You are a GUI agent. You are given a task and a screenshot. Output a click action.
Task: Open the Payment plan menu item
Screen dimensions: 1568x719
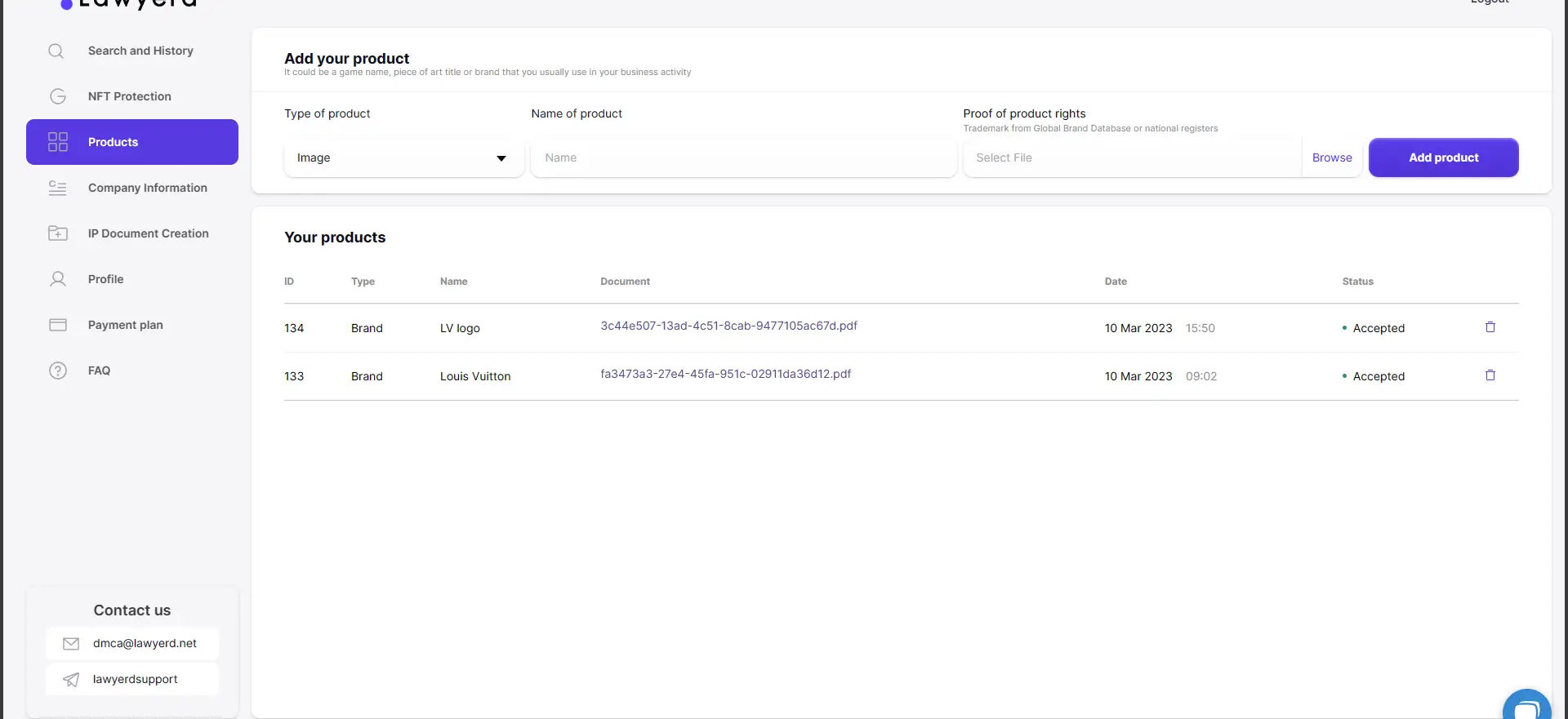click(x=126, y=325)
